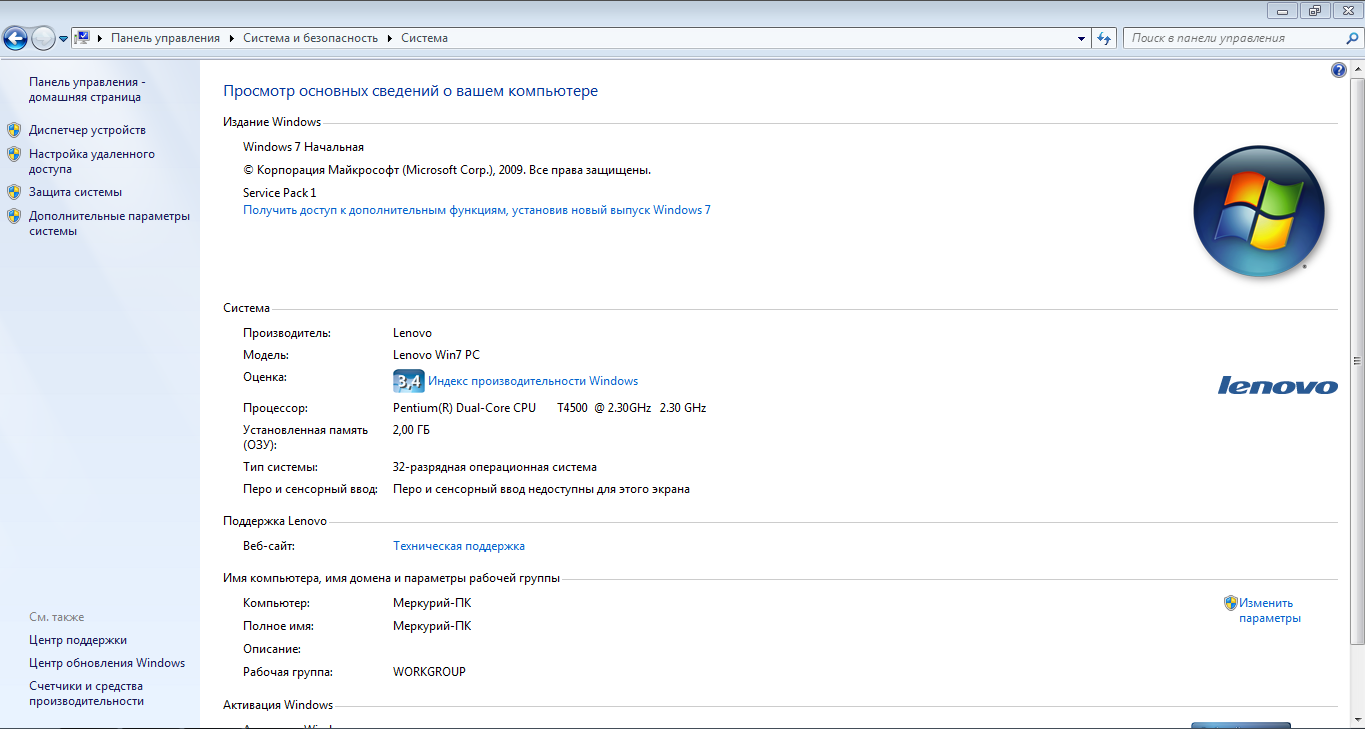Click model value 'Lenovo Win7 PC'
Image resolution: width=1365 pixels, height=729 pixels.
[x=437, y=355]
